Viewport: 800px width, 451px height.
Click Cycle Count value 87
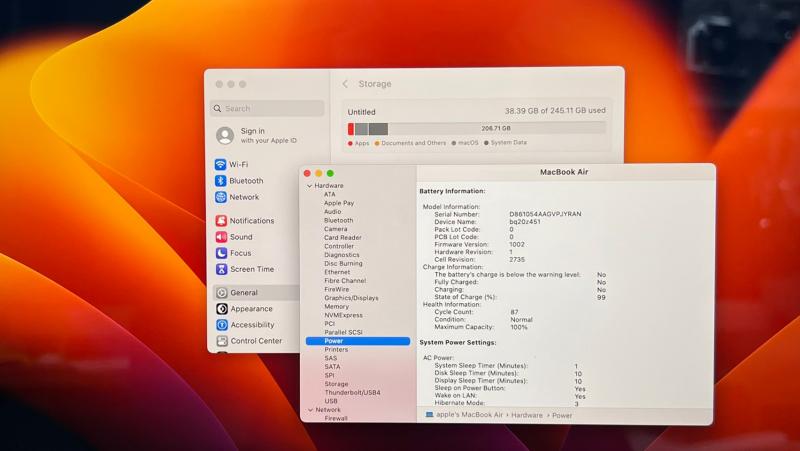click(514, 312)
